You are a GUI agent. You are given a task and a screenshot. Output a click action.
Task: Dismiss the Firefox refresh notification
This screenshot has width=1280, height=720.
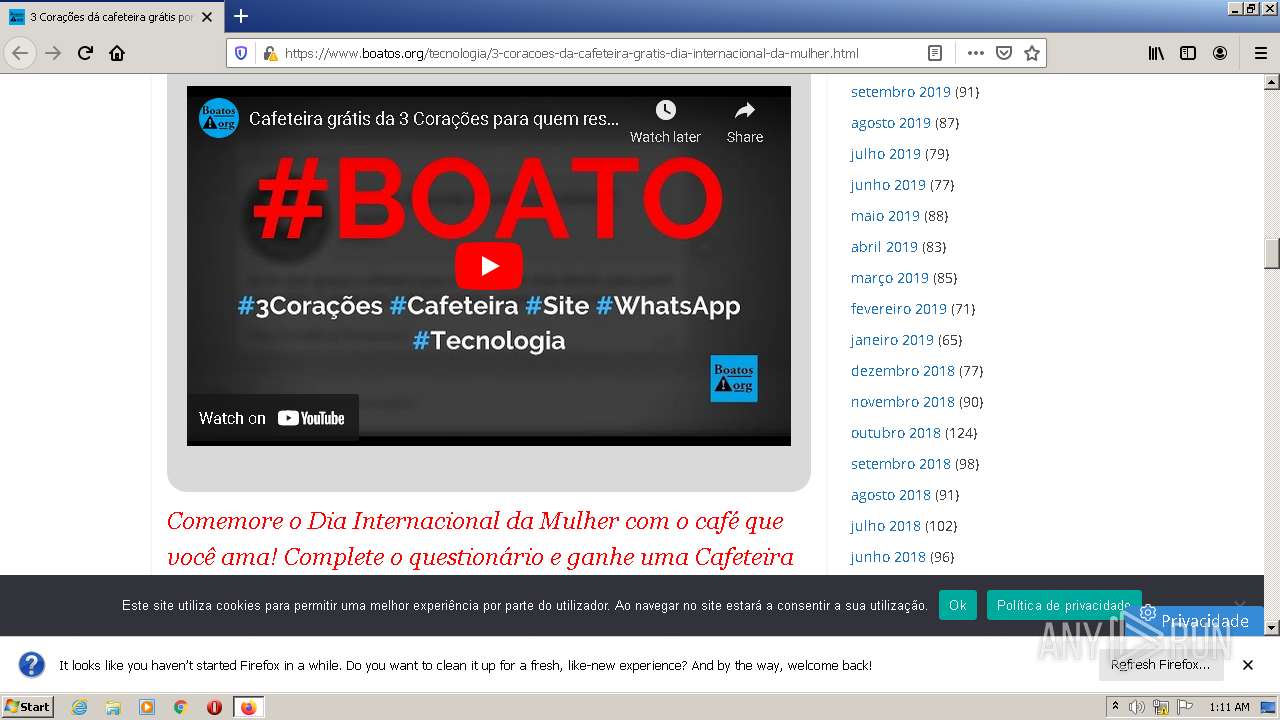point(1248,665)
